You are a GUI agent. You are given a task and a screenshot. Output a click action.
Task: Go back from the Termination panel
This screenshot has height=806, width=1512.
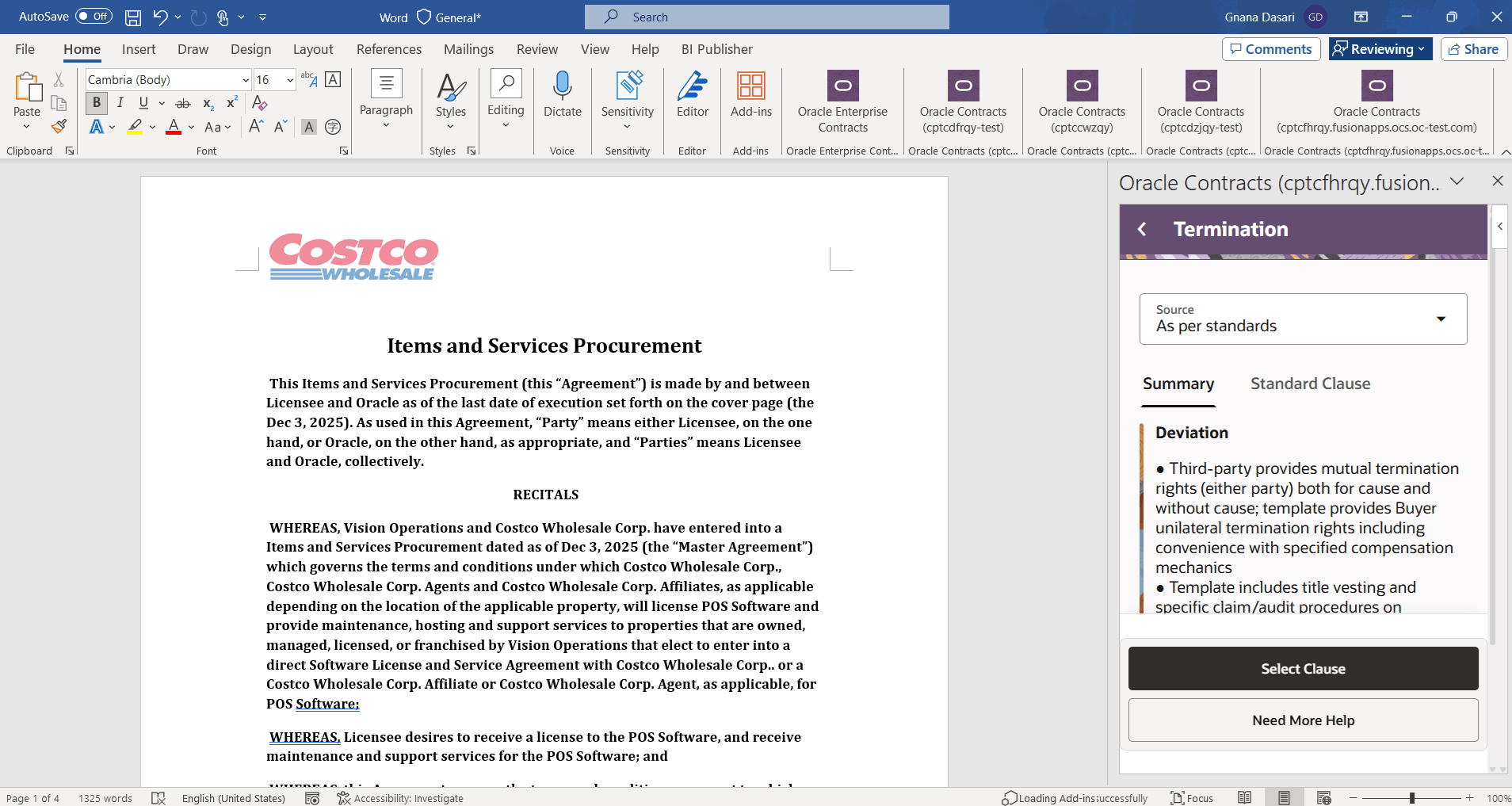(x=1142, y=229)
